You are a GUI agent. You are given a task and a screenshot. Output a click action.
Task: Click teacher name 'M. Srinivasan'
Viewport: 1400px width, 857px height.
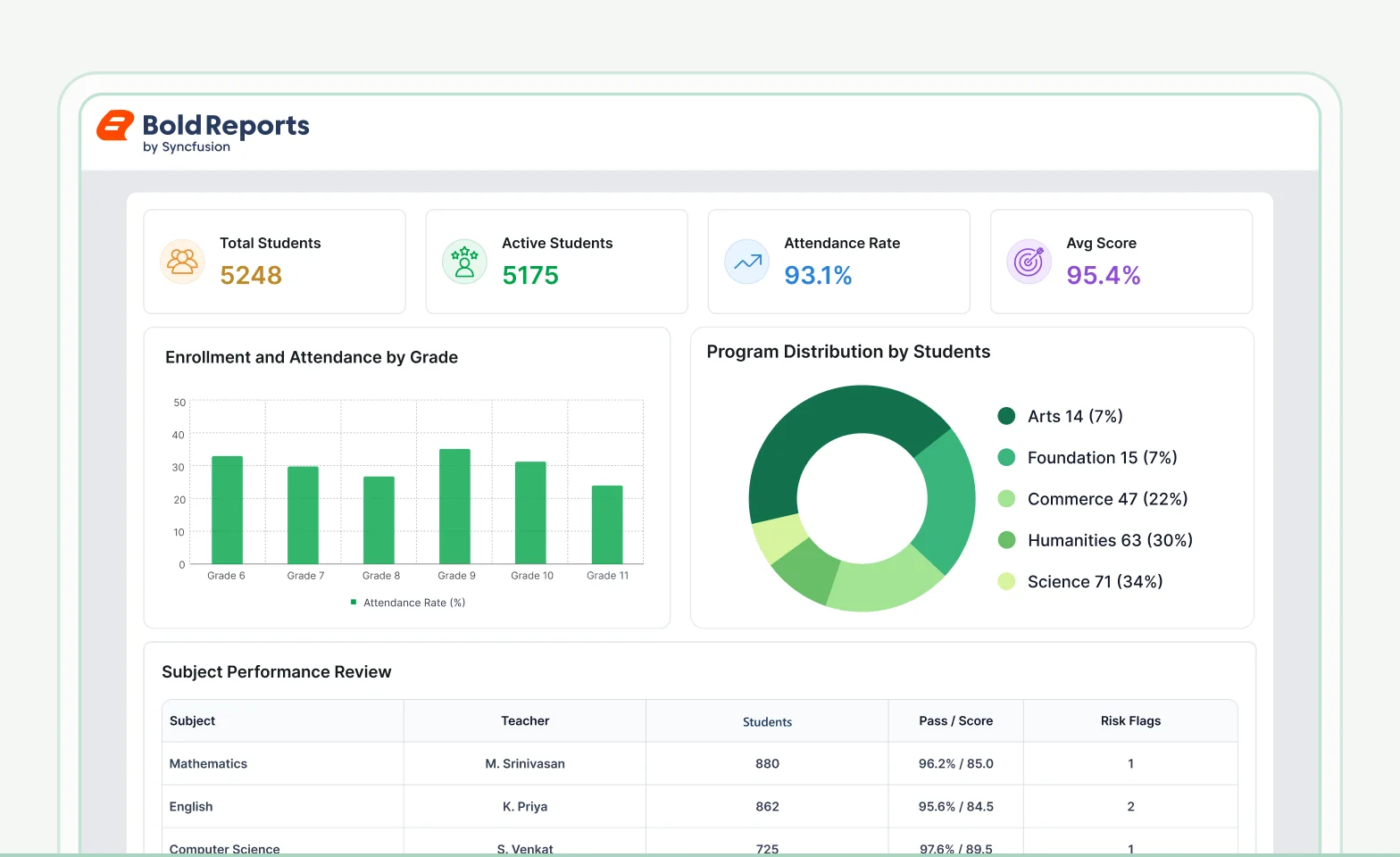tap(525, 763)
